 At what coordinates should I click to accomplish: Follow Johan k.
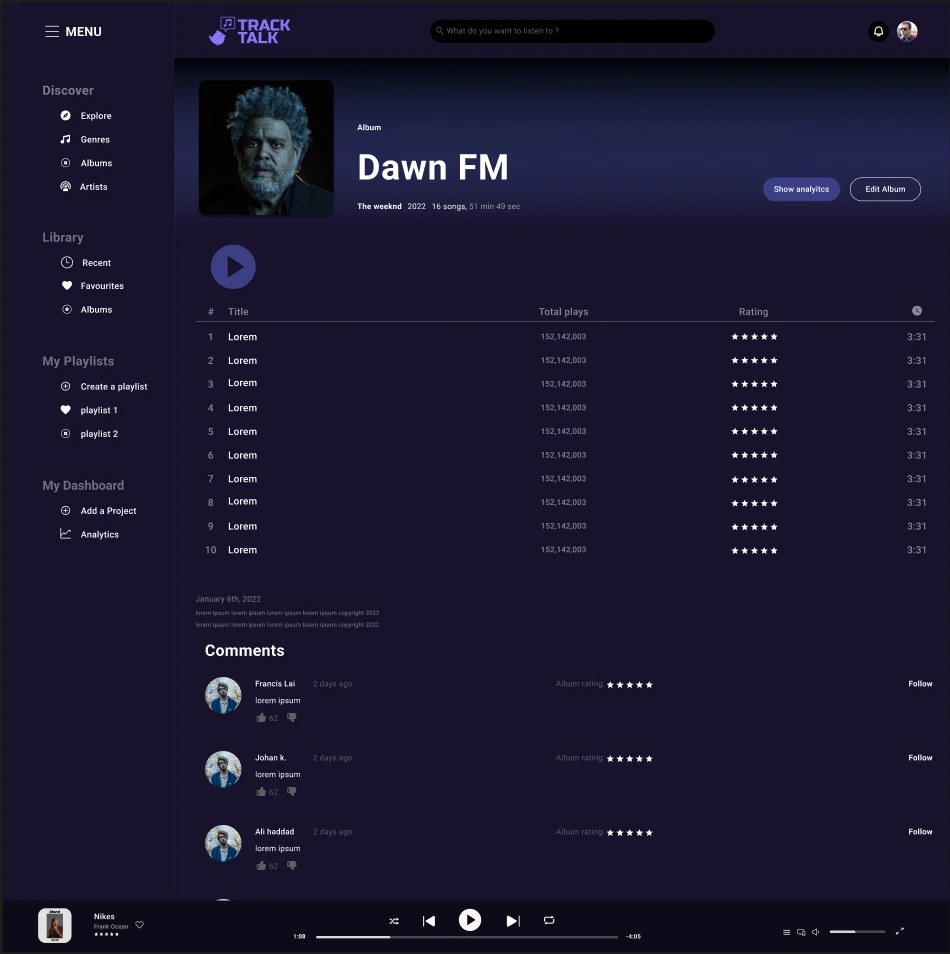pos(920,758)
